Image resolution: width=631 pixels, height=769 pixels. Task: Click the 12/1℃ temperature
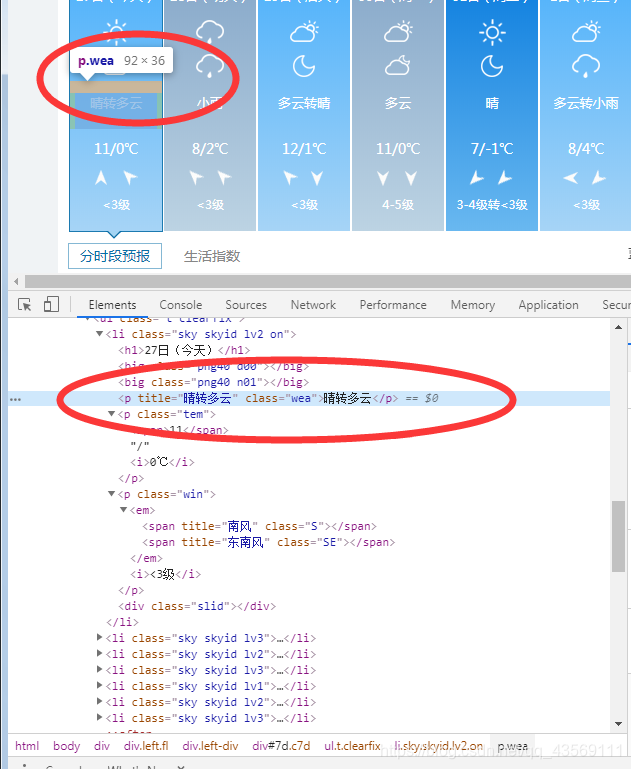pos(304,149)
